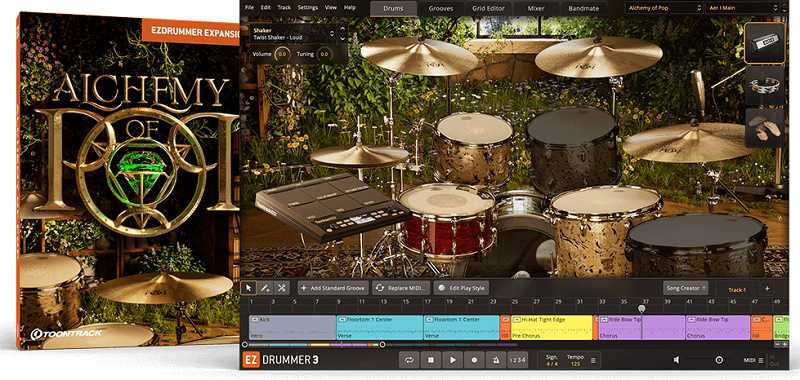800x380 pixels.
Task: Click the Edit Play Style circle icon
Action: coord(441,288)
